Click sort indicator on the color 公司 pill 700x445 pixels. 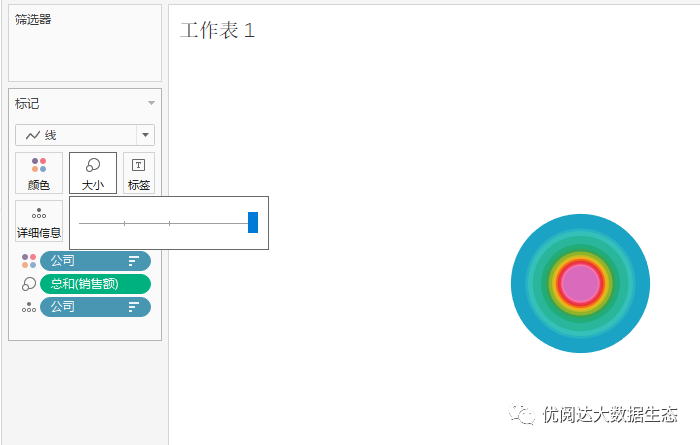pyautogui.click(x=133, y=261)
